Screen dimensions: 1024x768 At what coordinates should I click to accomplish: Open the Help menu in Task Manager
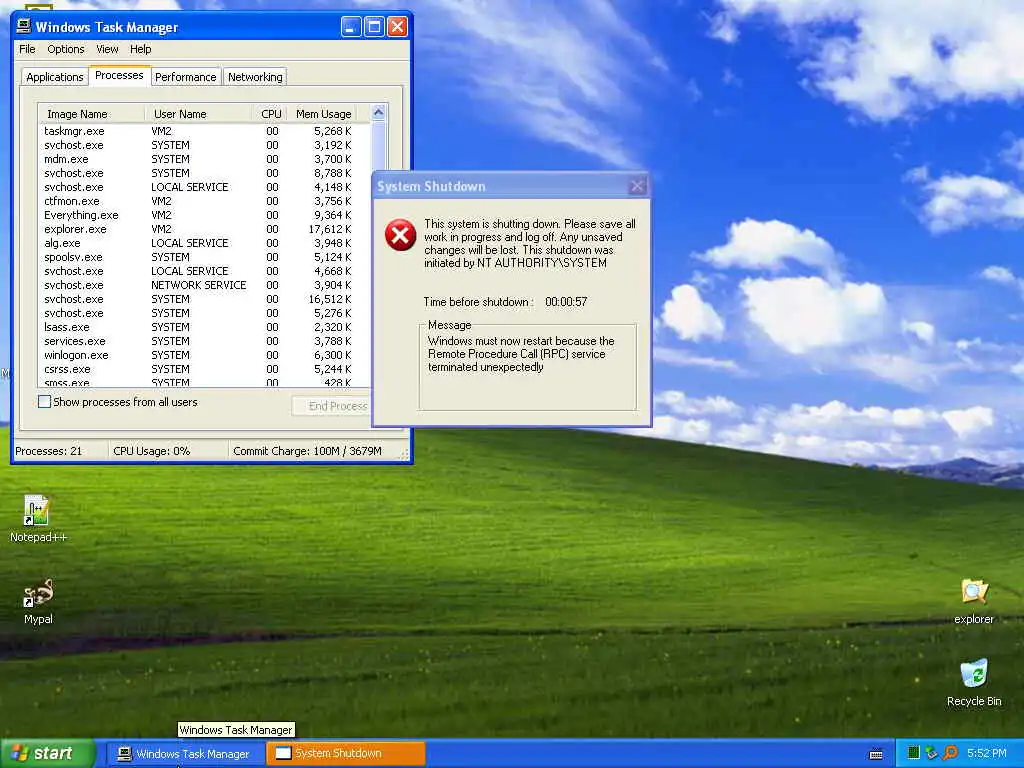click(x=140, y=49)
